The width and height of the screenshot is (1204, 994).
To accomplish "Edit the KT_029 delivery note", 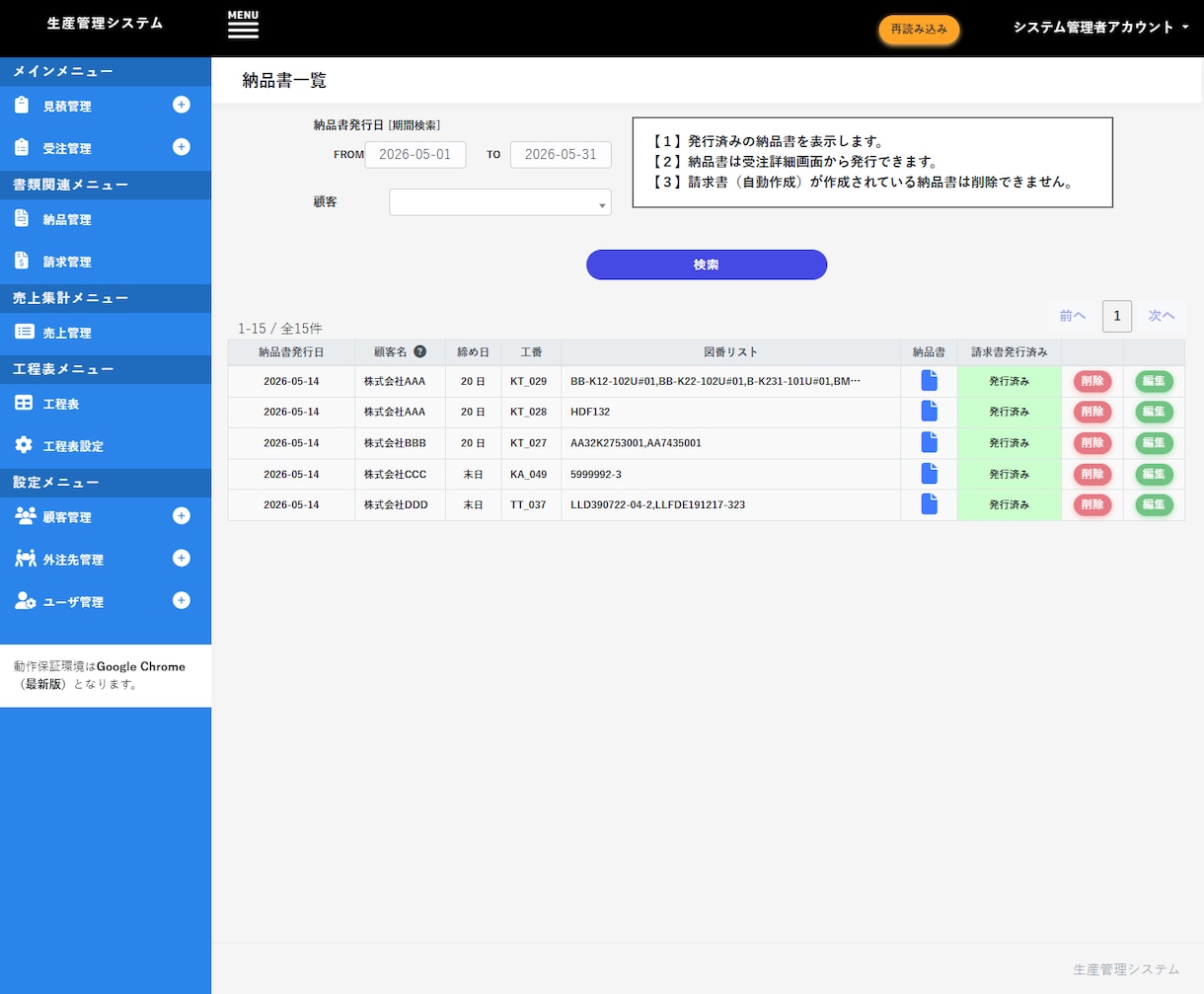I will (x=1154, y=381).
